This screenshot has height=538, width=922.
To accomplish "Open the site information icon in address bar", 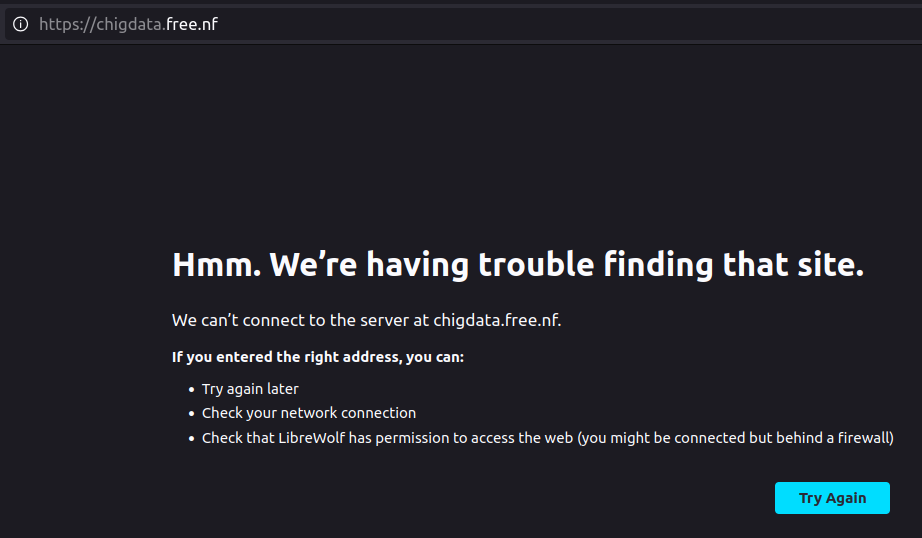I will coord(21,24).
